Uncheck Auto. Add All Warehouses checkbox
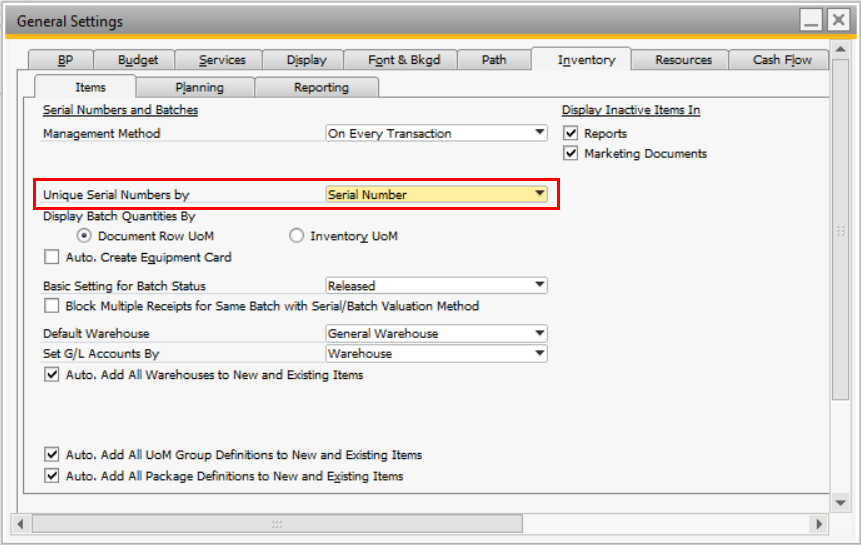This screenshot has height=545, width=861. click(52, 375)
